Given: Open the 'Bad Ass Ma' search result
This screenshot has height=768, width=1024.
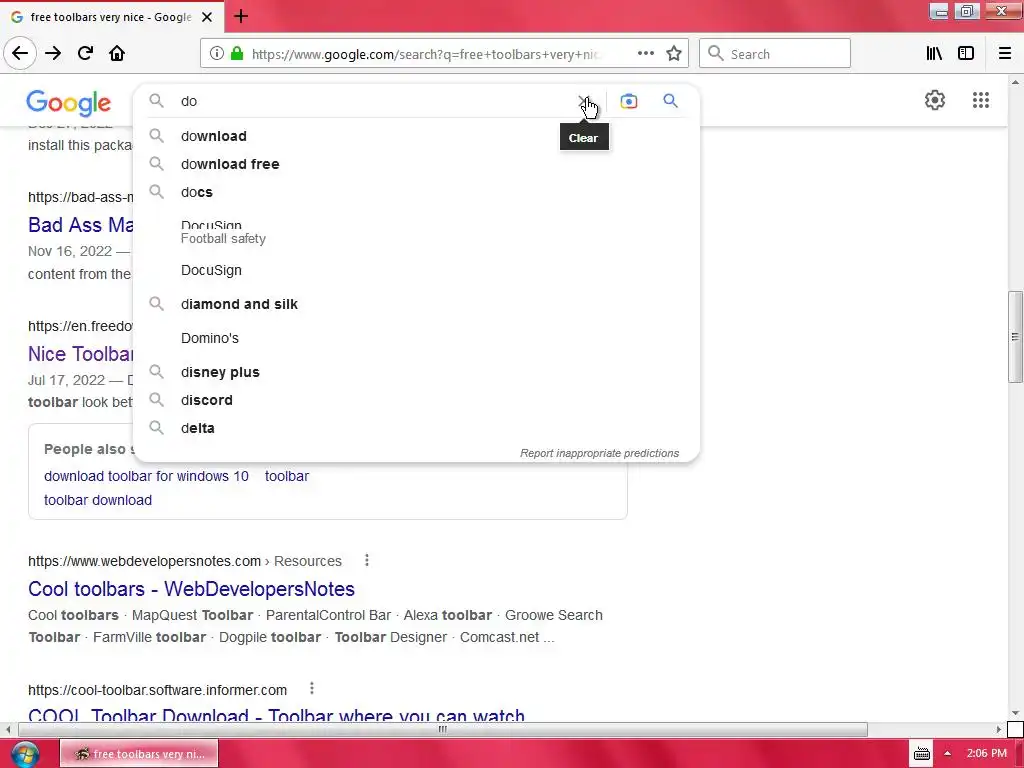Looking at the screenshot, I should (80, 225).
